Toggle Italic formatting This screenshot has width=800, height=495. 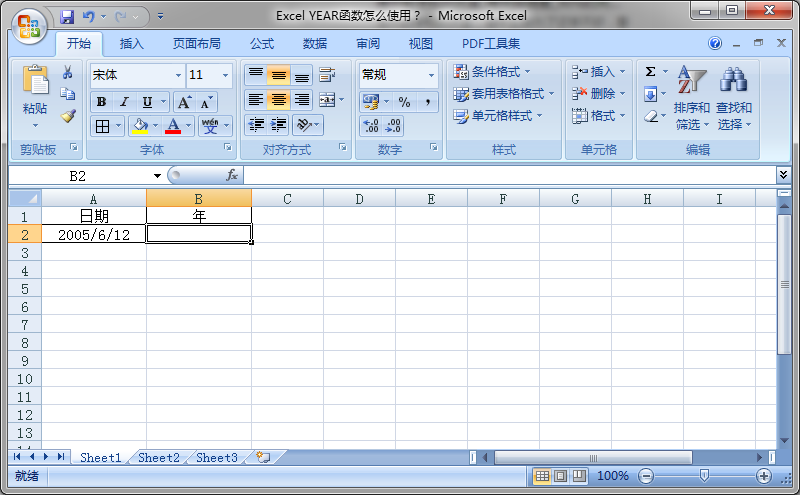pyautogui.click(x=124, y=102)
